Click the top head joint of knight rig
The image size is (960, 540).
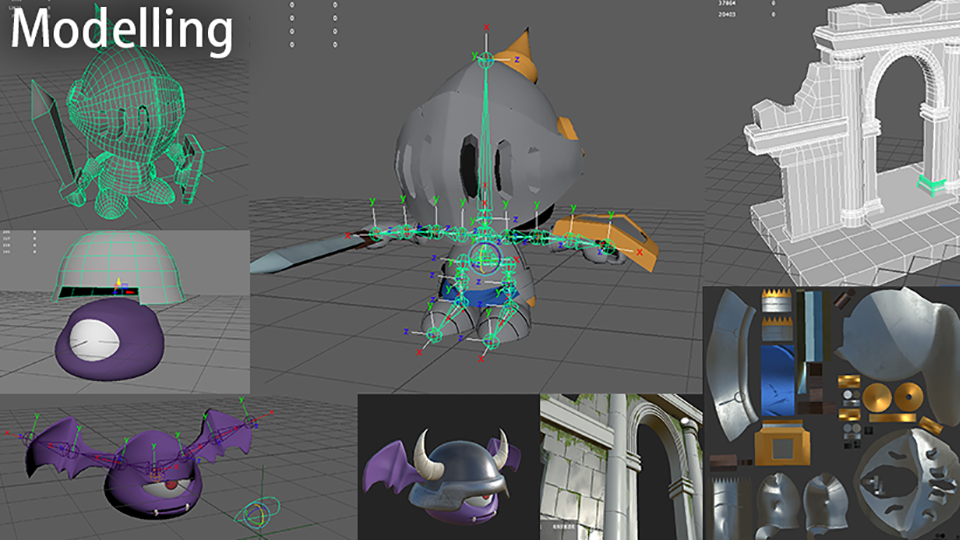tap(486, 60)
